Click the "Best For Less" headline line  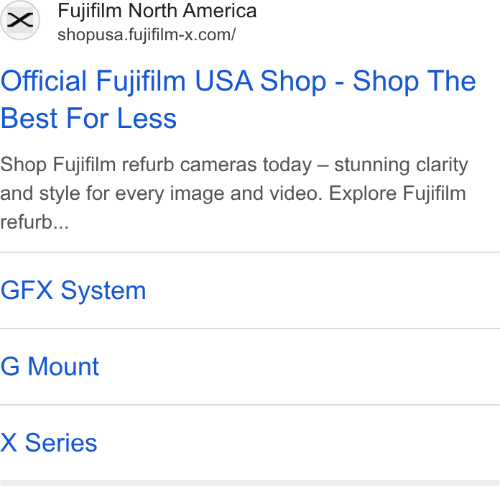[88, 118]
